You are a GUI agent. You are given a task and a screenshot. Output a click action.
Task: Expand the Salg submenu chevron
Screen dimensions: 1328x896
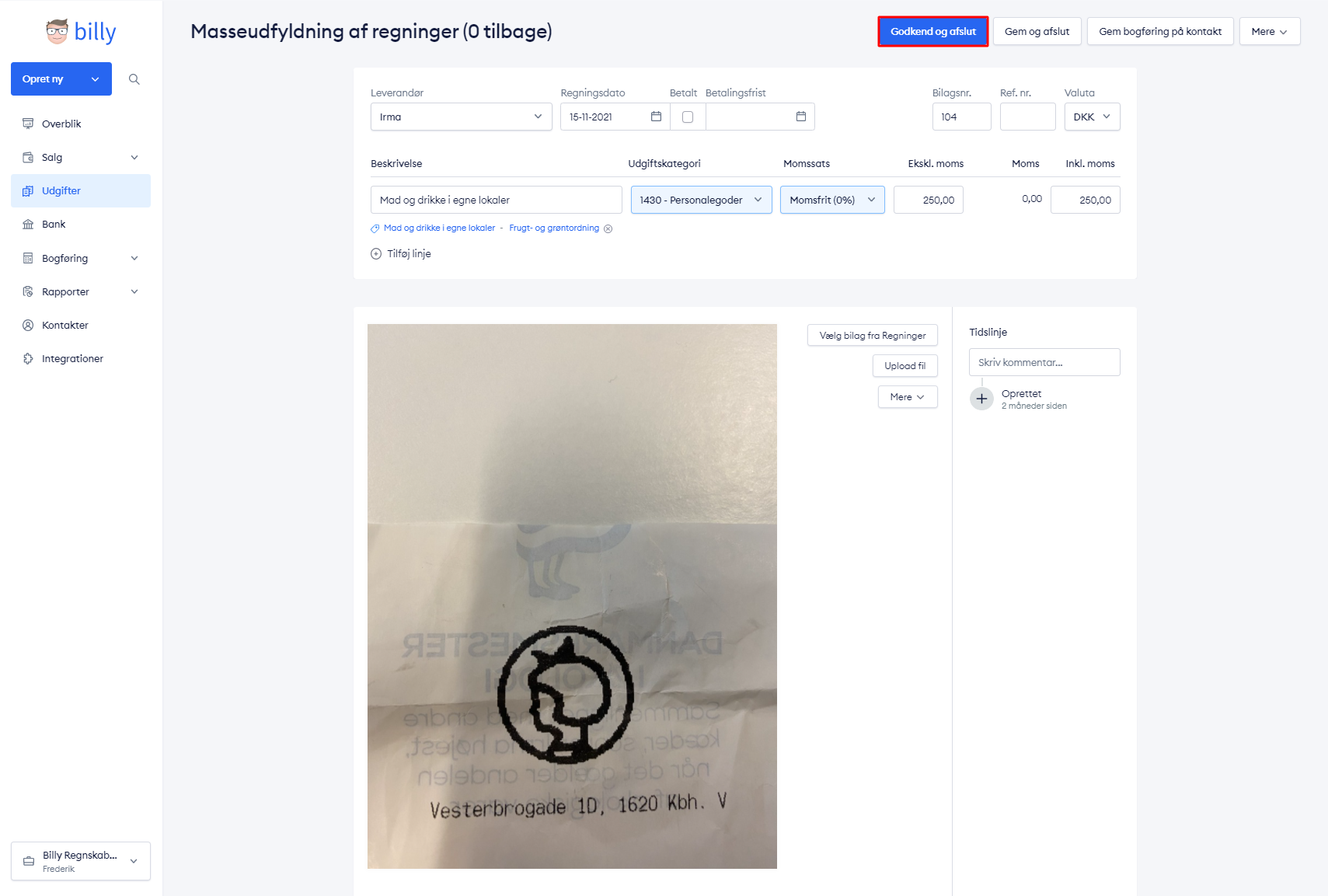click(134, 157)
